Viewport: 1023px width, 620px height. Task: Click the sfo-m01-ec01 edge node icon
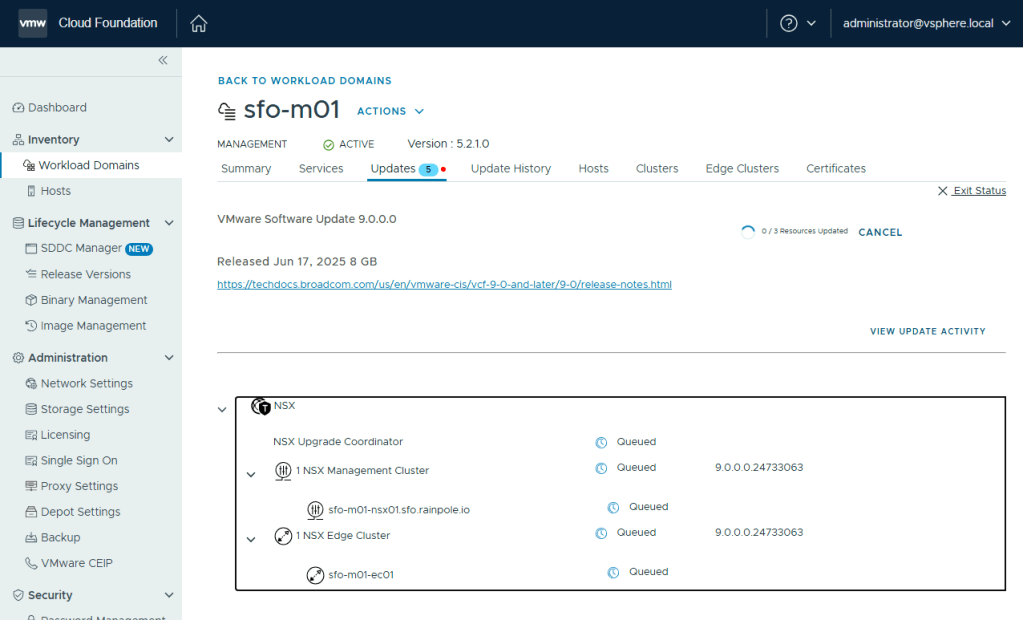tap(315, 575)
